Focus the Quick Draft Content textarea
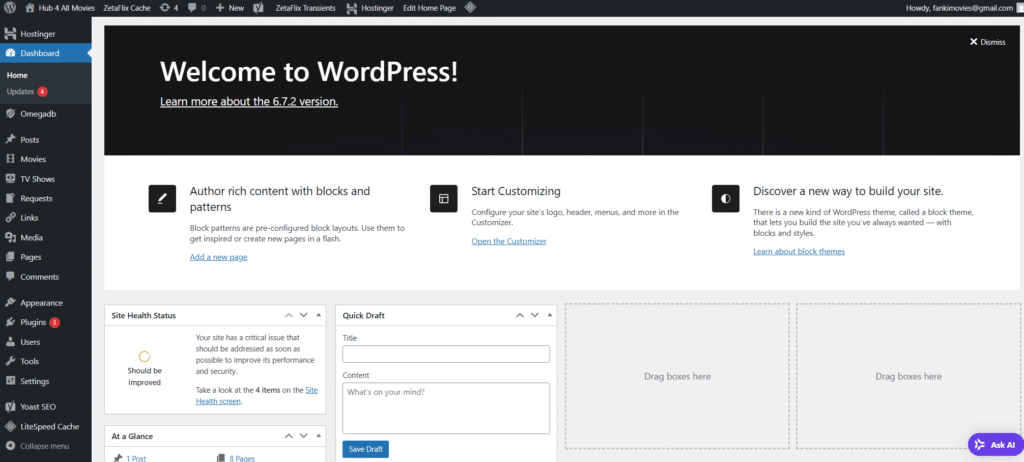Image resolution: width=1024 pixels, height=462 pixels. [x=446, y=408]
